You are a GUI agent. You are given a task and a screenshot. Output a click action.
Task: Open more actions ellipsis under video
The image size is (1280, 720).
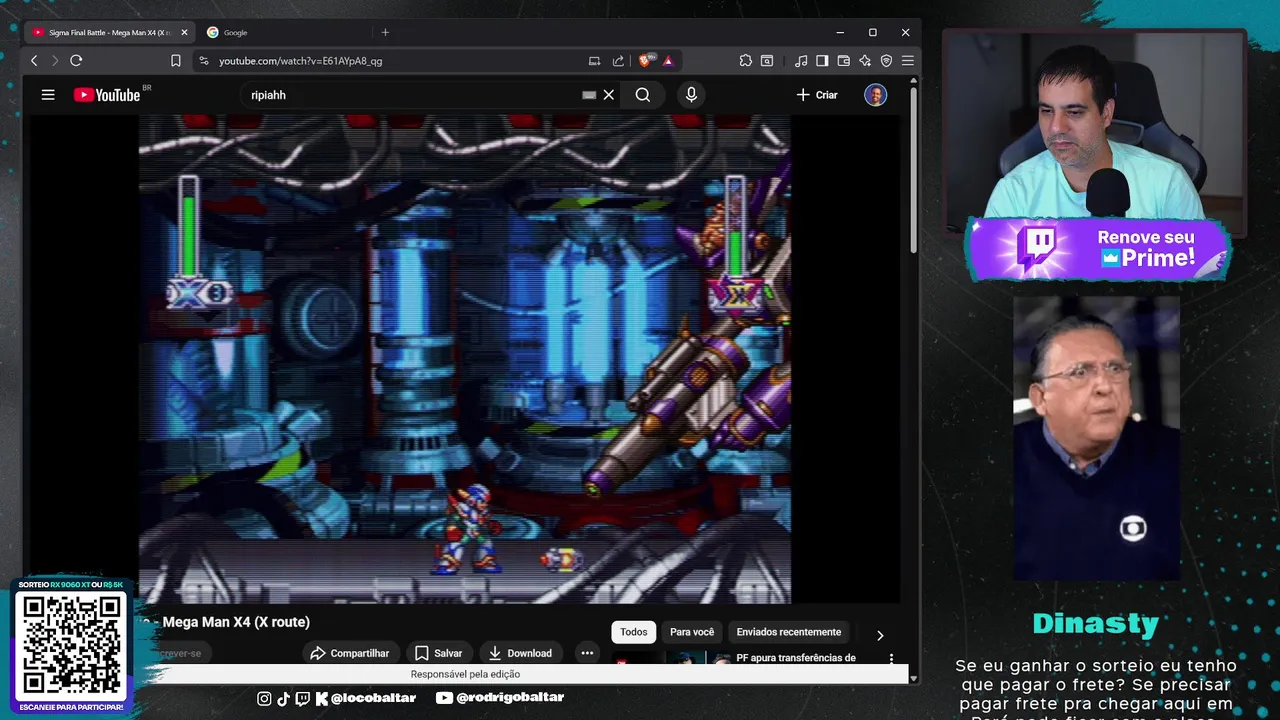587,653
